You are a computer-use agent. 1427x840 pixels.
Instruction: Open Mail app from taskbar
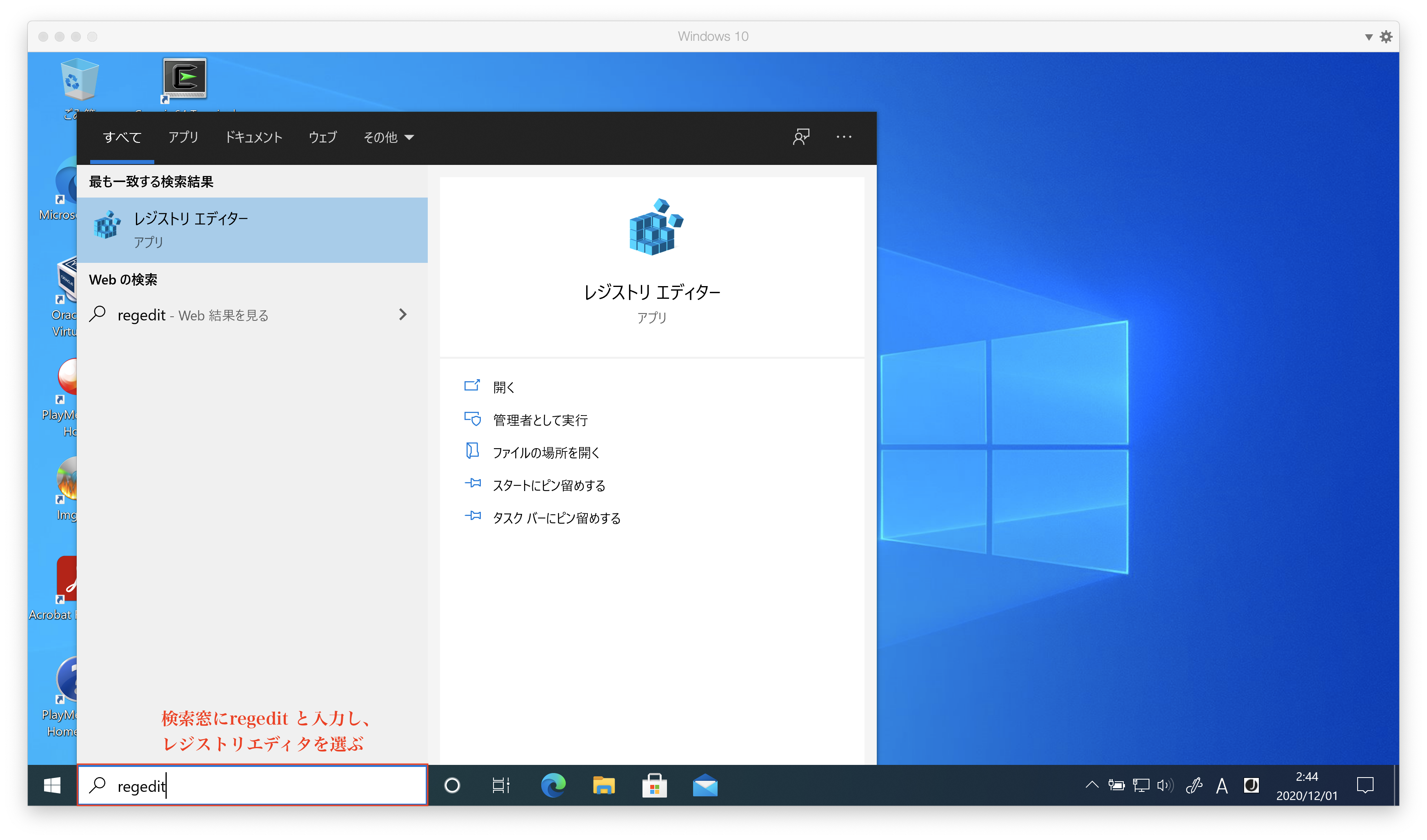[x=705, y=785]
